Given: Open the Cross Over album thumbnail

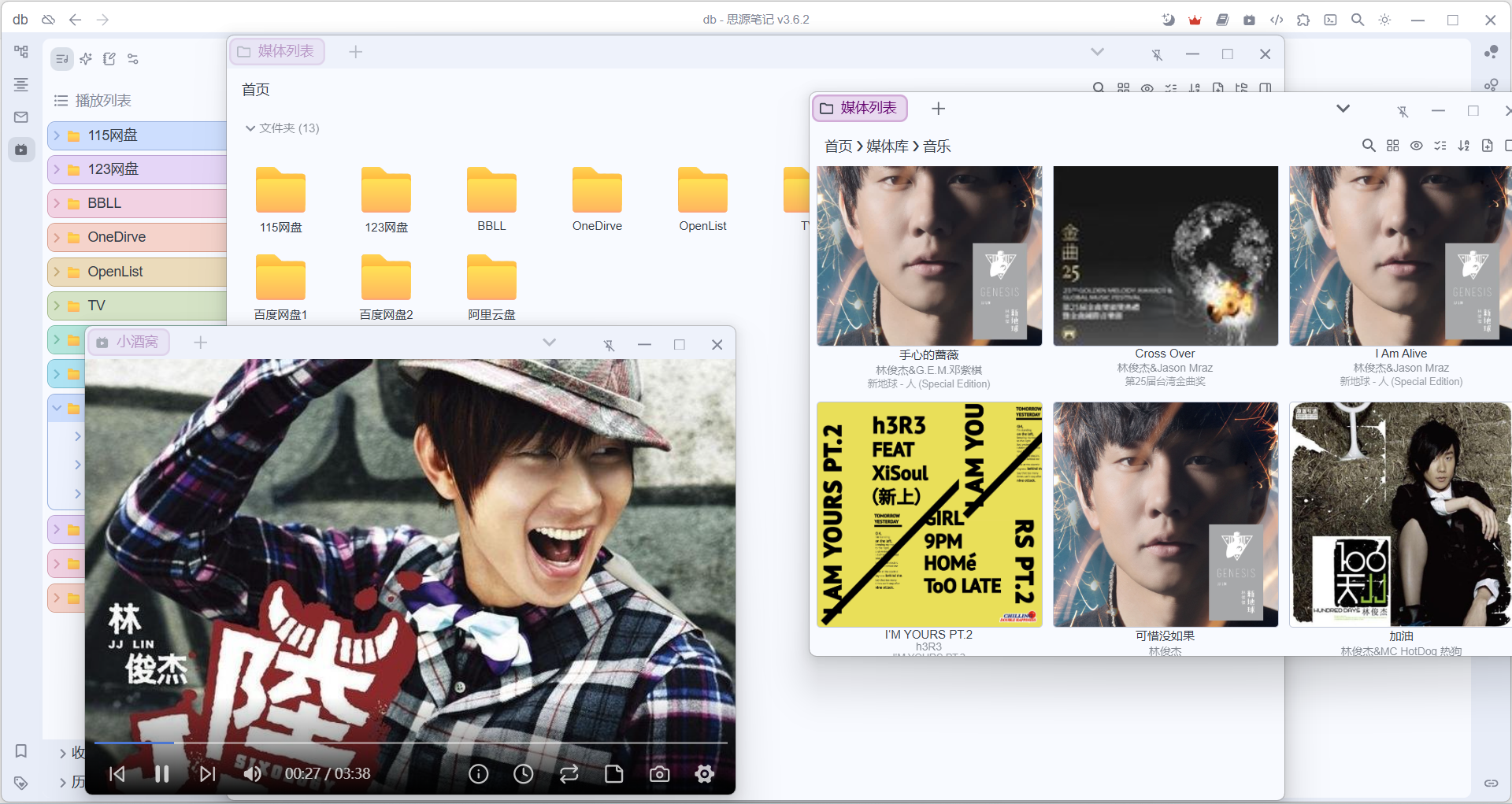Looking at the screenshot, I should pos(1165,256).
